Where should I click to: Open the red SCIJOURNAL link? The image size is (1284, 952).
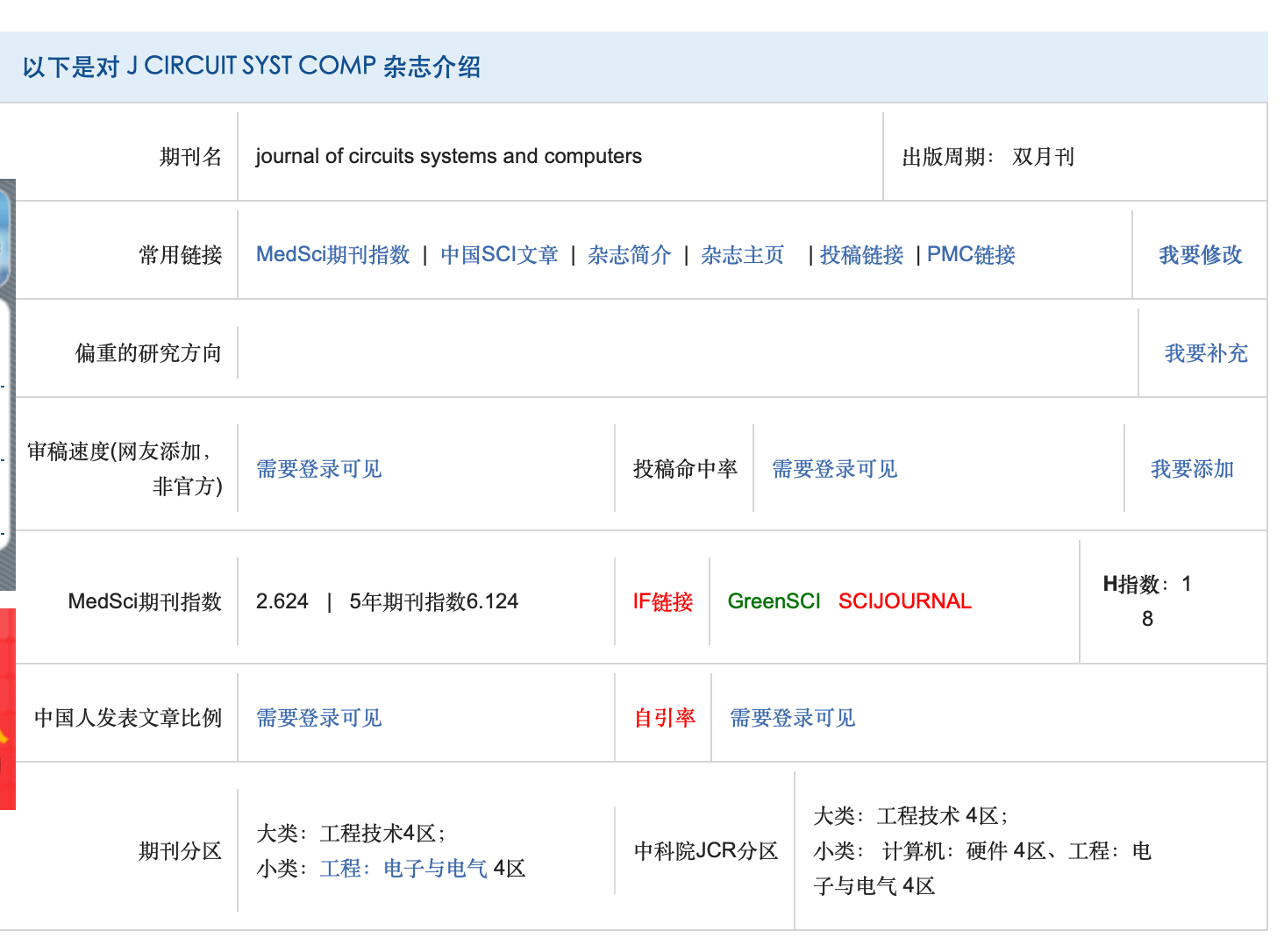[904, 601]
